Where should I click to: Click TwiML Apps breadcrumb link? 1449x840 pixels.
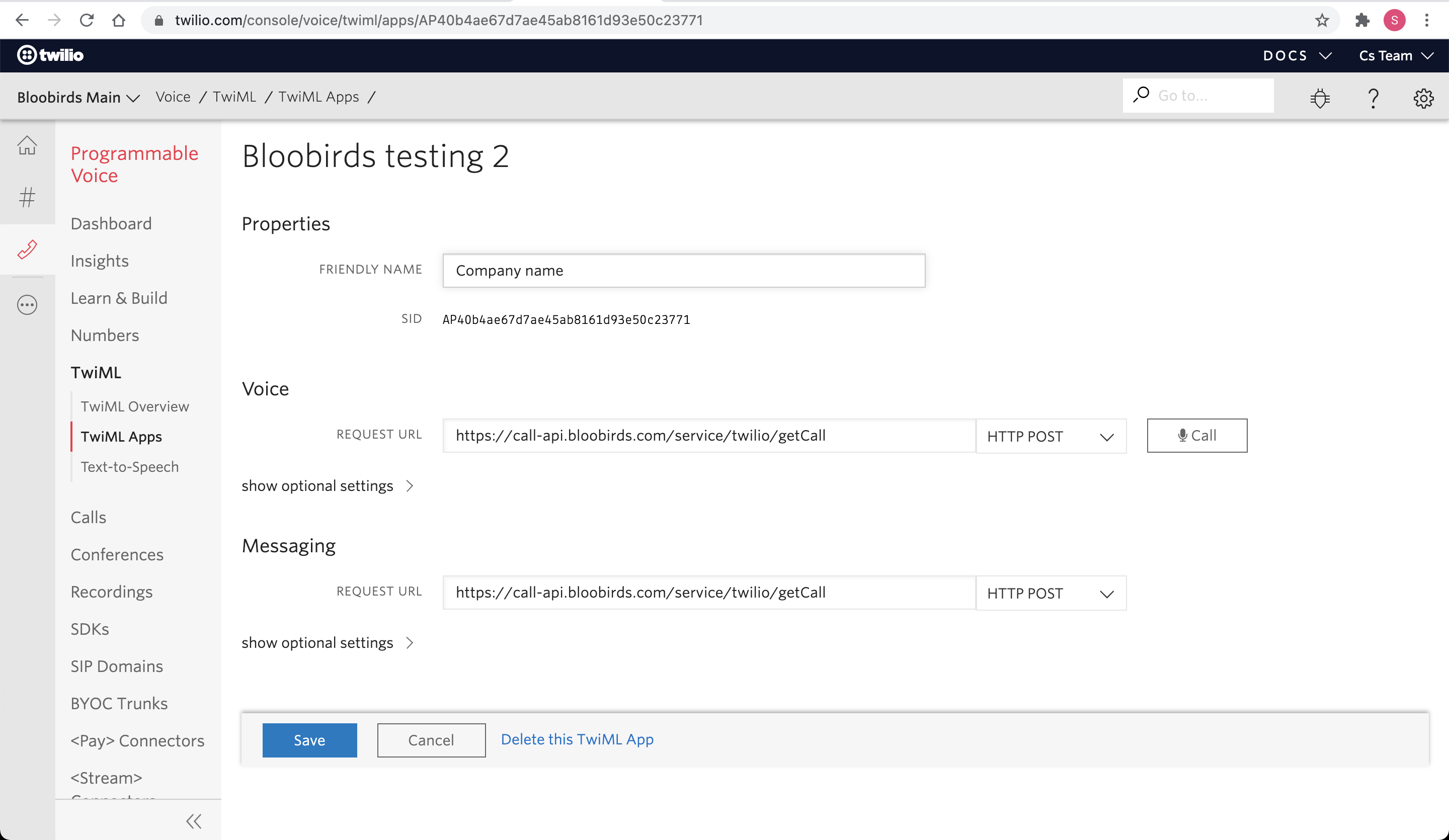click(318, 97)
